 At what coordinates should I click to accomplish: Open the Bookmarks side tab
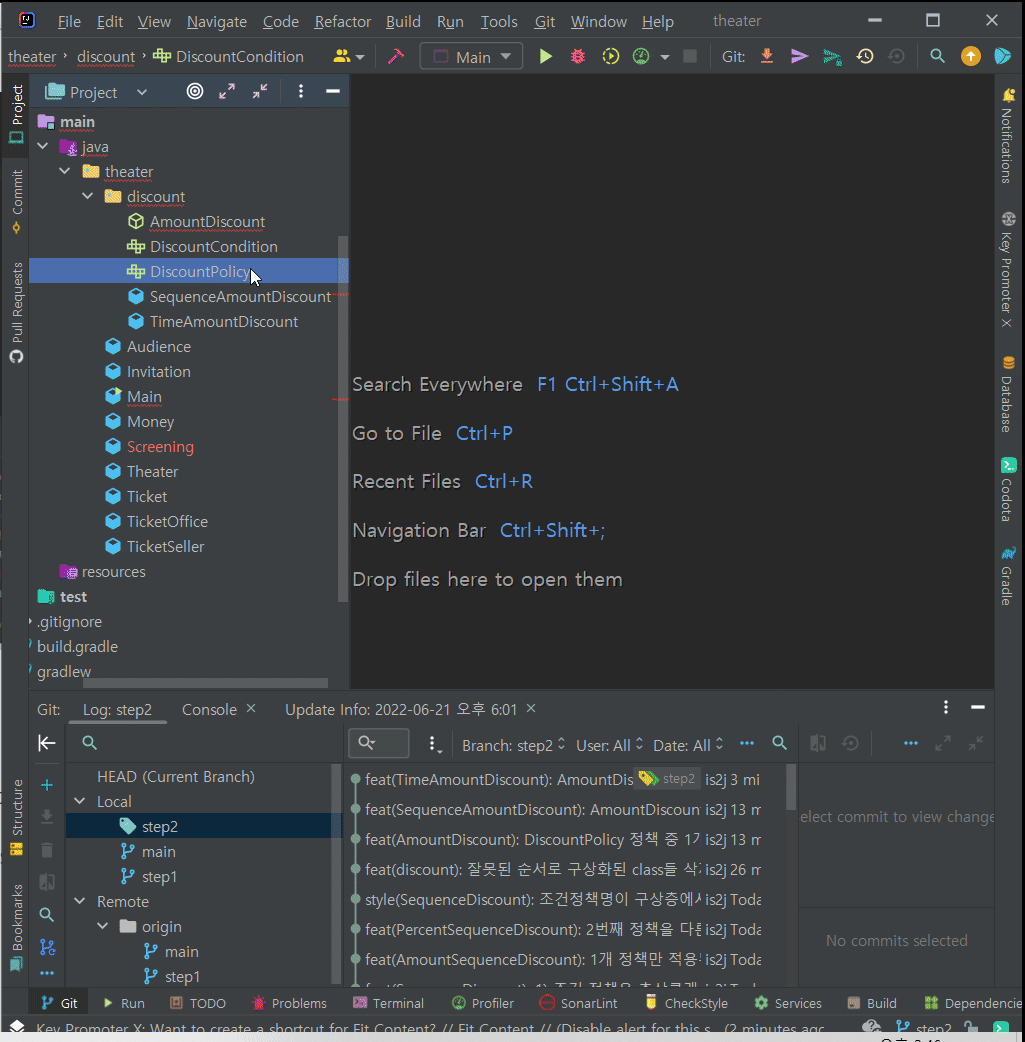coord(17,926)
